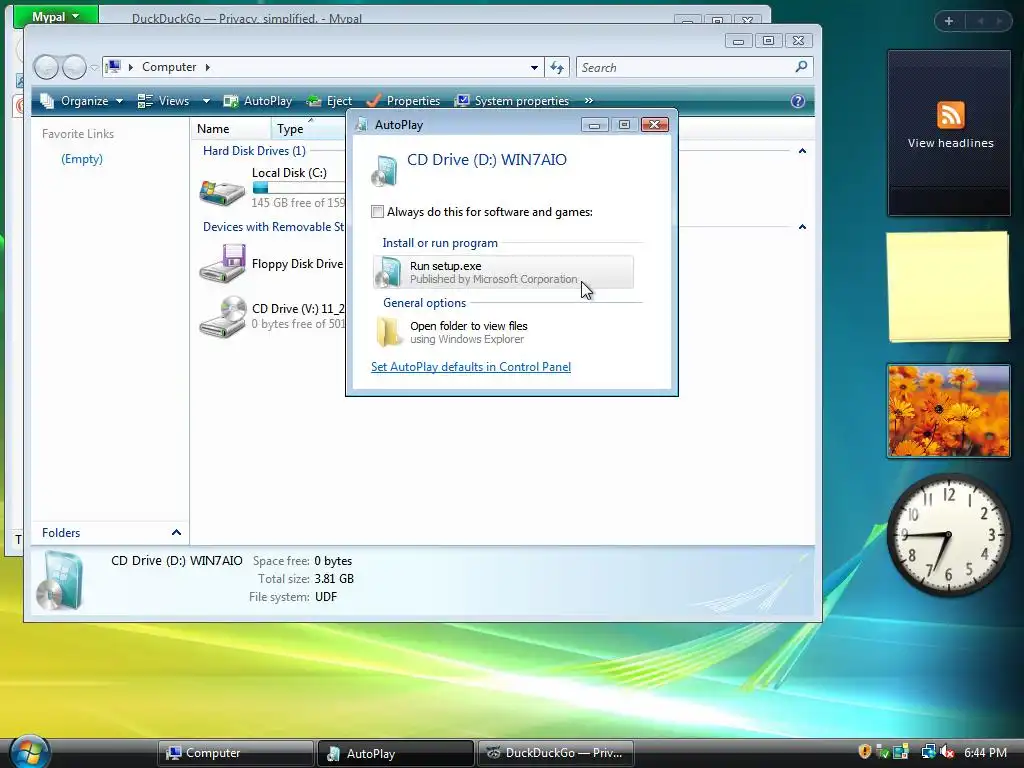Switch to AutoPlay taskbar button
The image size is (1024, 768).
coord(396,753)
